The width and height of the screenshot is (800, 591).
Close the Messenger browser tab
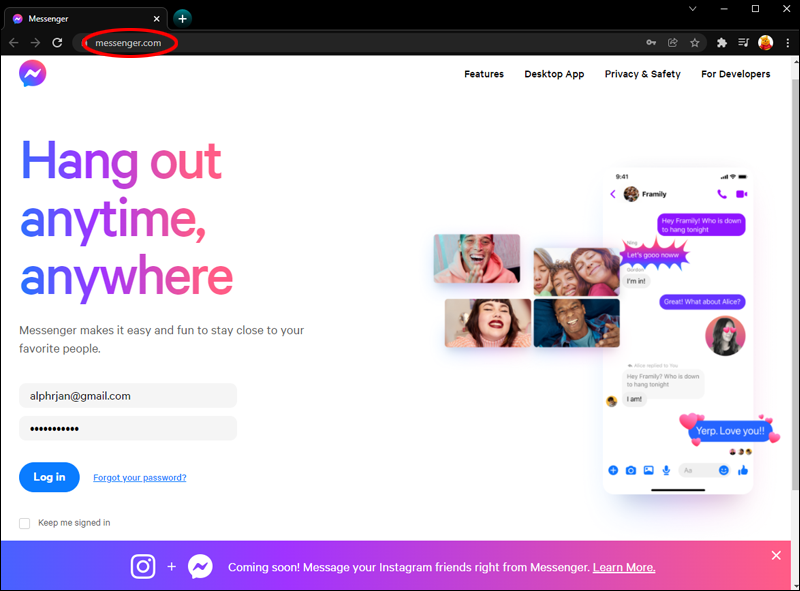coord(157,19)
